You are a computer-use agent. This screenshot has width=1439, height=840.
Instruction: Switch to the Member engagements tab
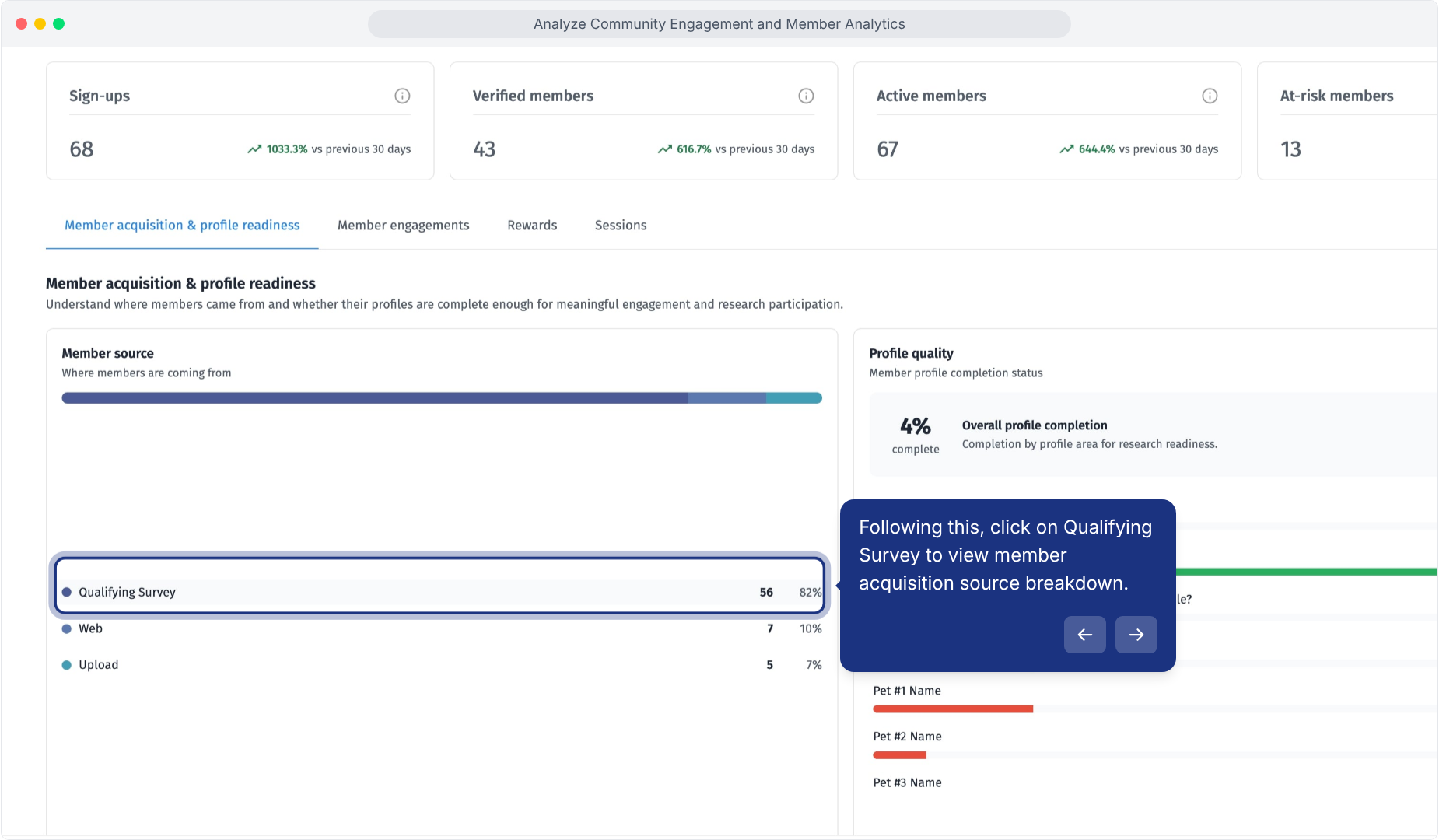pos(403,225)
